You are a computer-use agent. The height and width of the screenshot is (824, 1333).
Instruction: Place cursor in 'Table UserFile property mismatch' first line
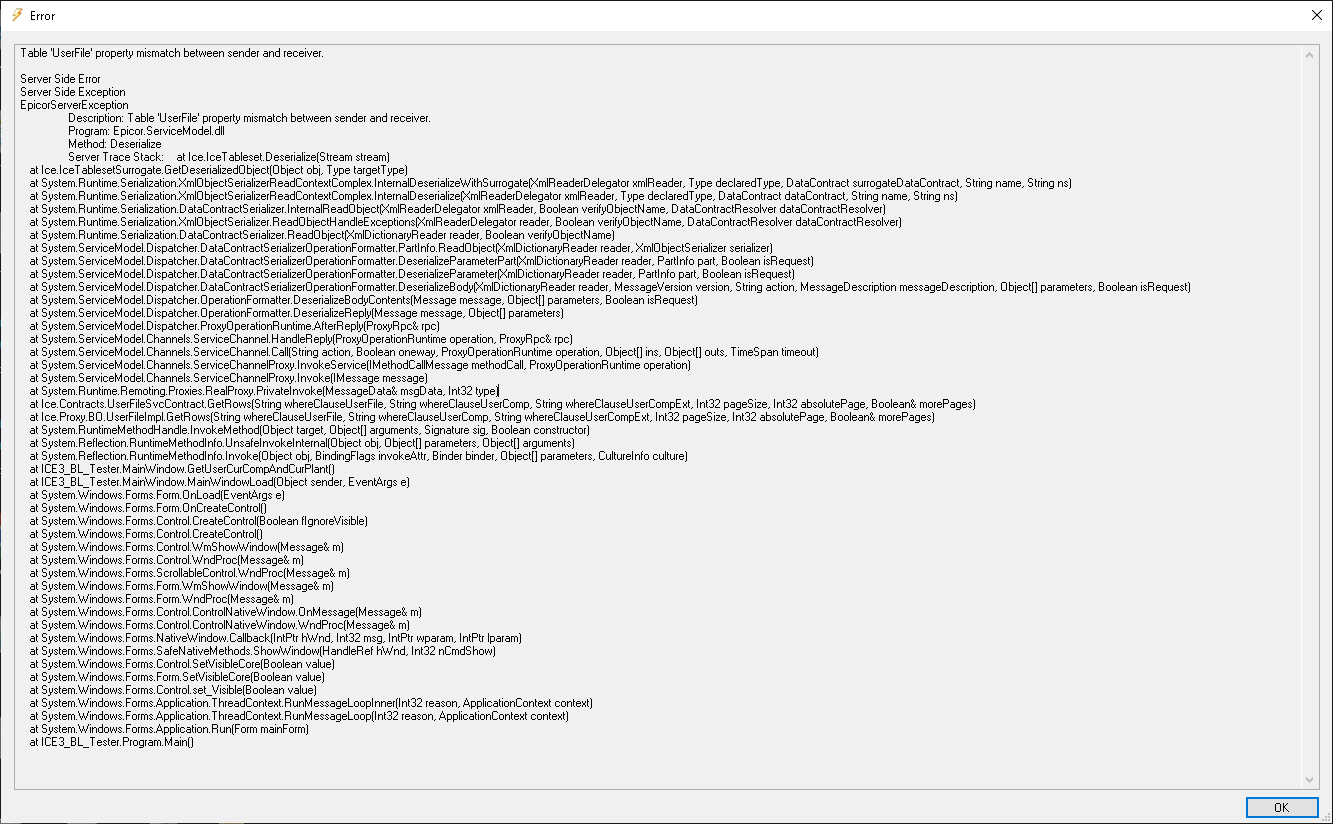click(x=172, y=53)
